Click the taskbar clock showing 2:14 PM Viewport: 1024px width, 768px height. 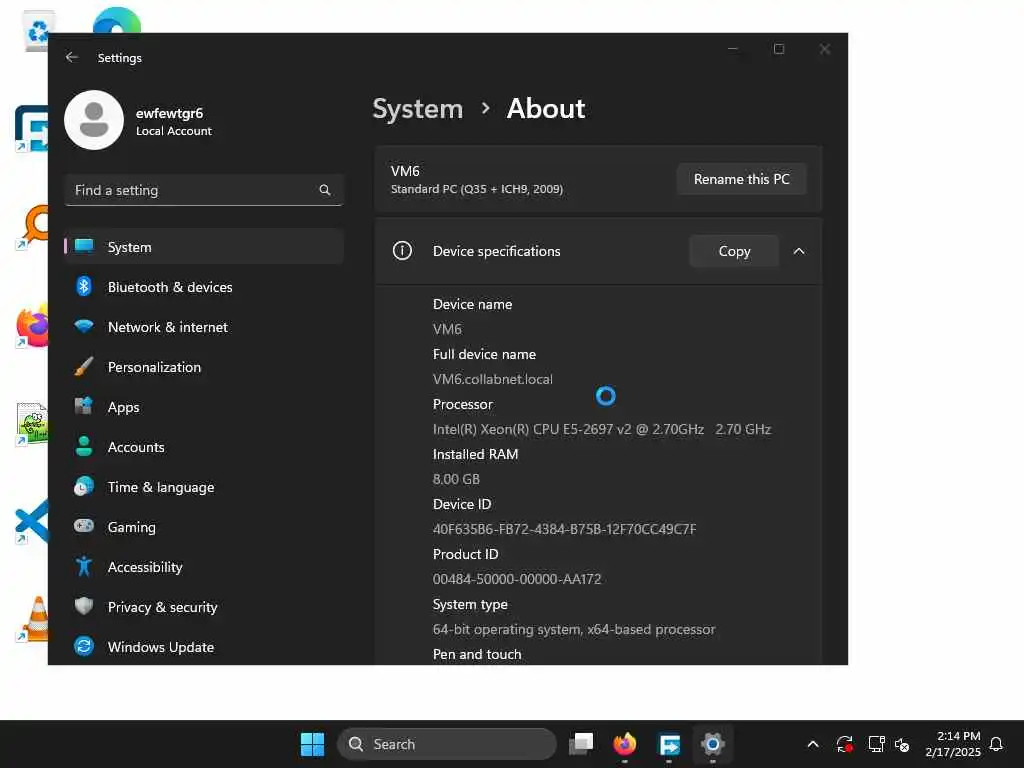953,744
